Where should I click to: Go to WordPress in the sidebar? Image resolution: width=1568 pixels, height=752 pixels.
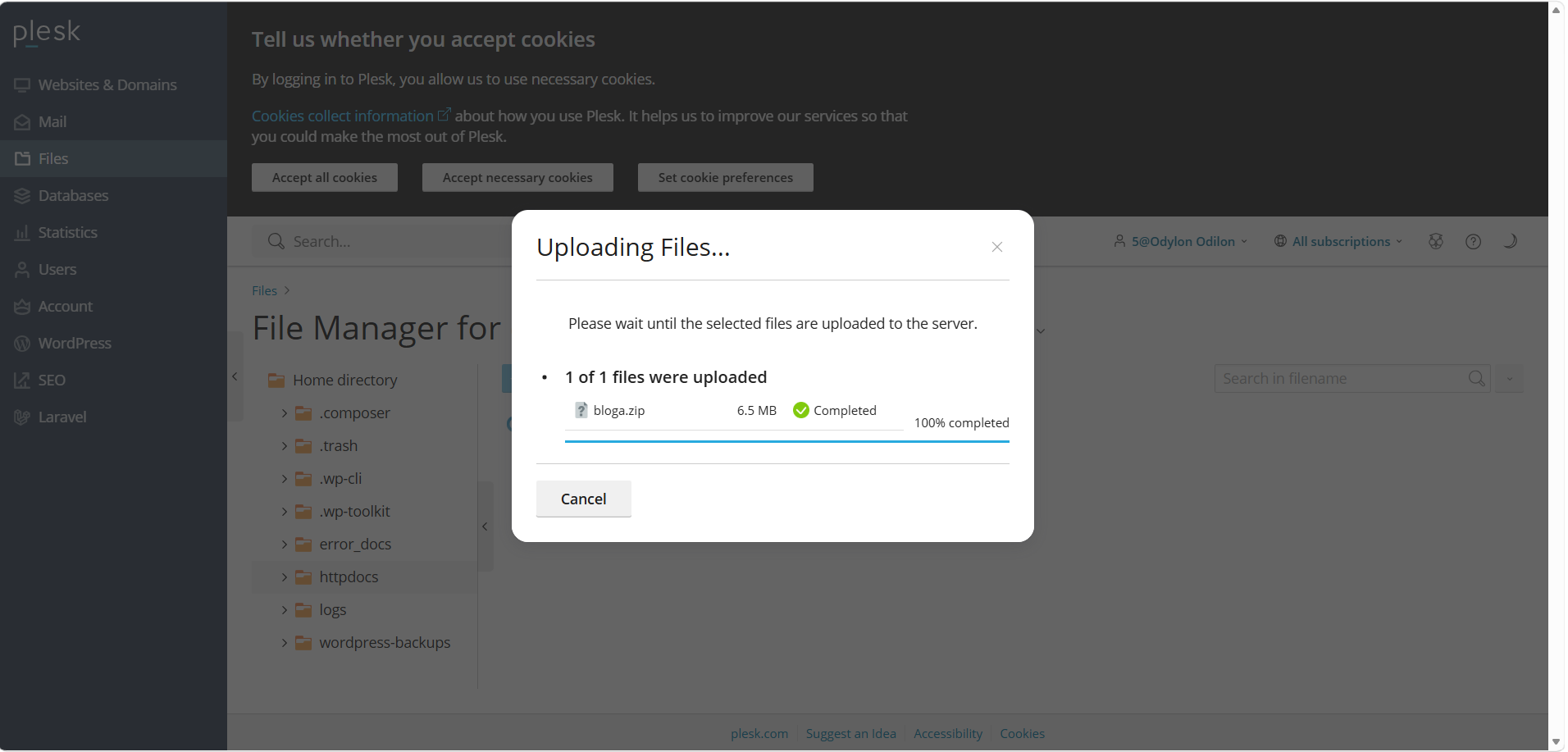pyautogui.click(x=75, y=344)
